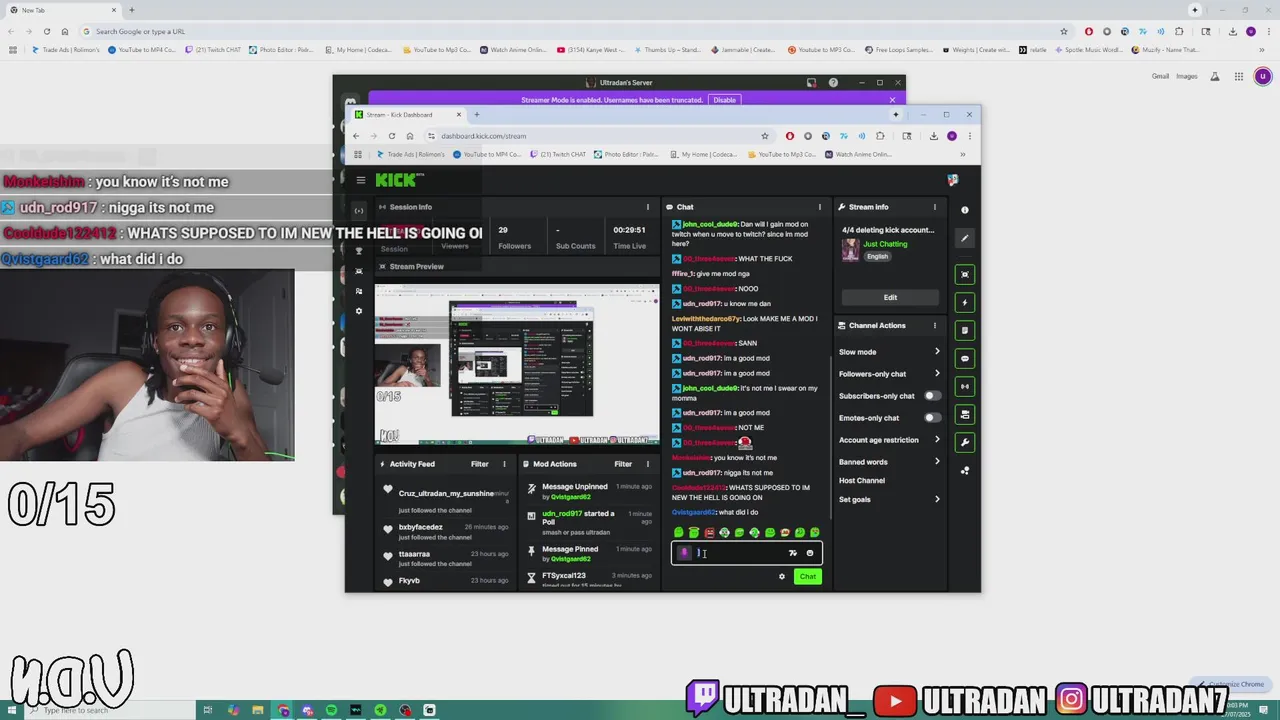Open the Session Info options menu

pyautogui.click(x=647, y=207)
